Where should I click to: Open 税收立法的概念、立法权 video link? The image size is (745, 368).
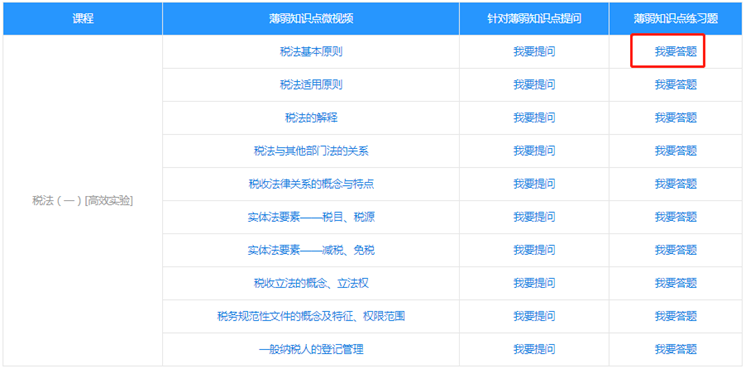(311, 283)
